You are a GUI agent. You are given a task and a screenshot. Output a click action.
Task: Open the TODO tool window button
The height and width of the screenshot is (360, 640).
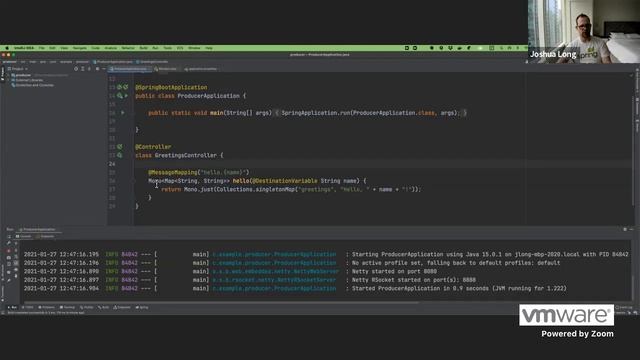[27, 307]
